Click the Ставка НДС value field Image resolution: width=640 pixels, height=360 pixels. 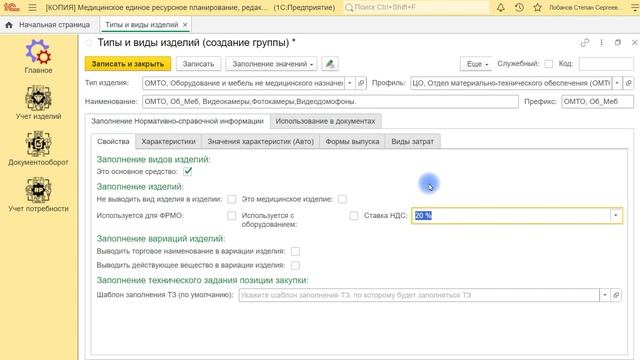pyautogui.click(x=511, y=216)
